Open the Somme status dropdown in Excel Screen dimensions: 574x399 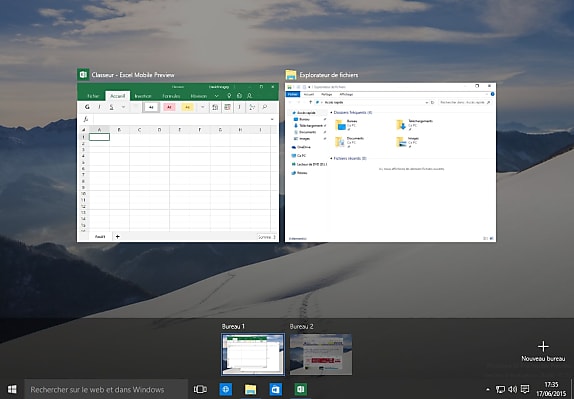[x=266, y=237]
